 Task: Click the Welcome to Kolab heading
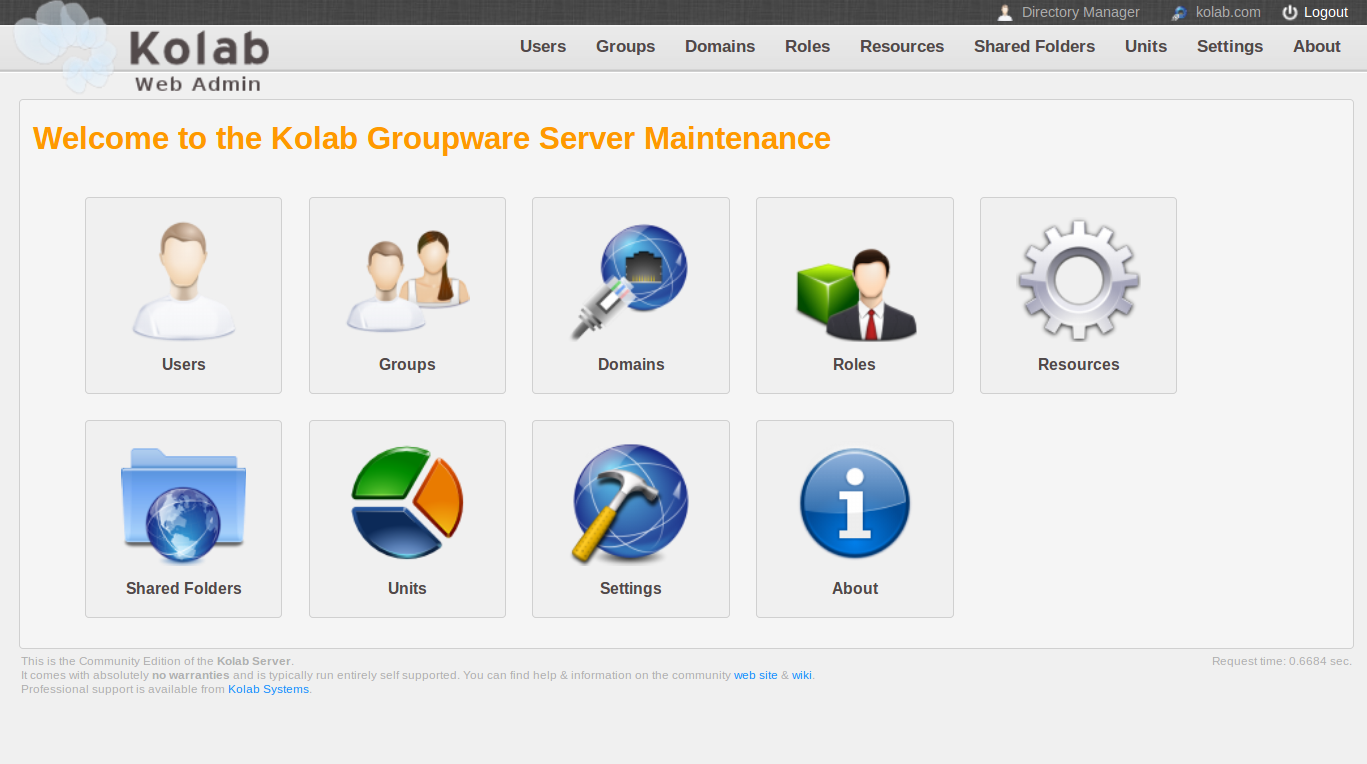(x=432, y=138)
